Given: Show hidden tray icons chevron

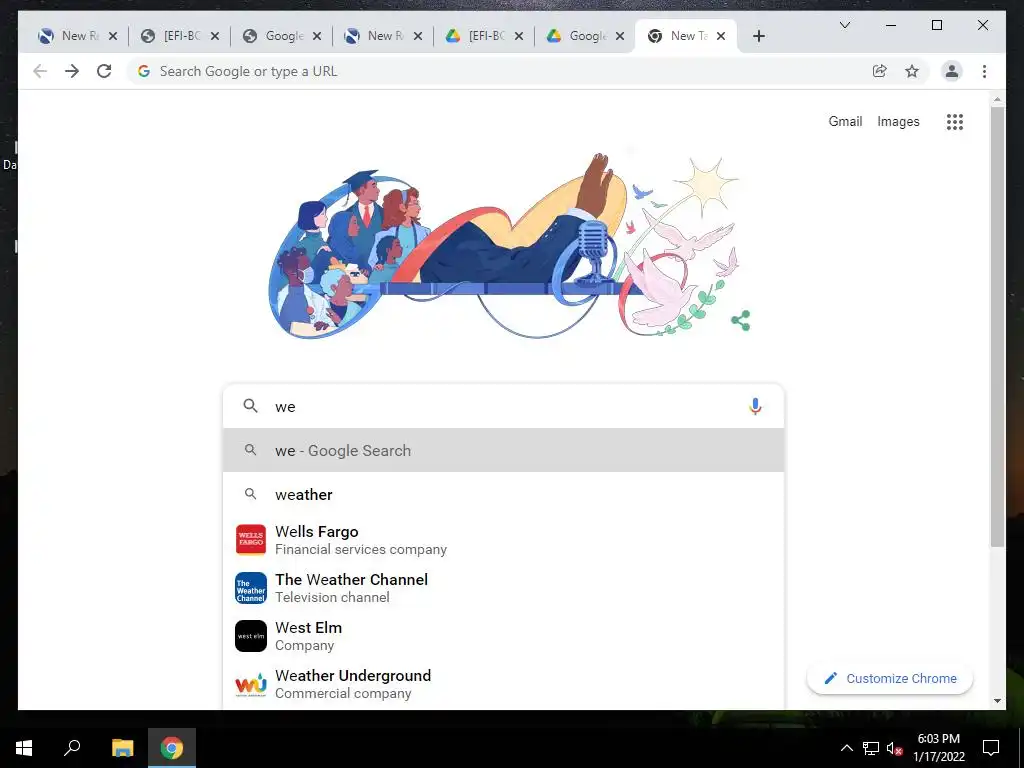Looking at the screenshot, I should coord(846,748).
